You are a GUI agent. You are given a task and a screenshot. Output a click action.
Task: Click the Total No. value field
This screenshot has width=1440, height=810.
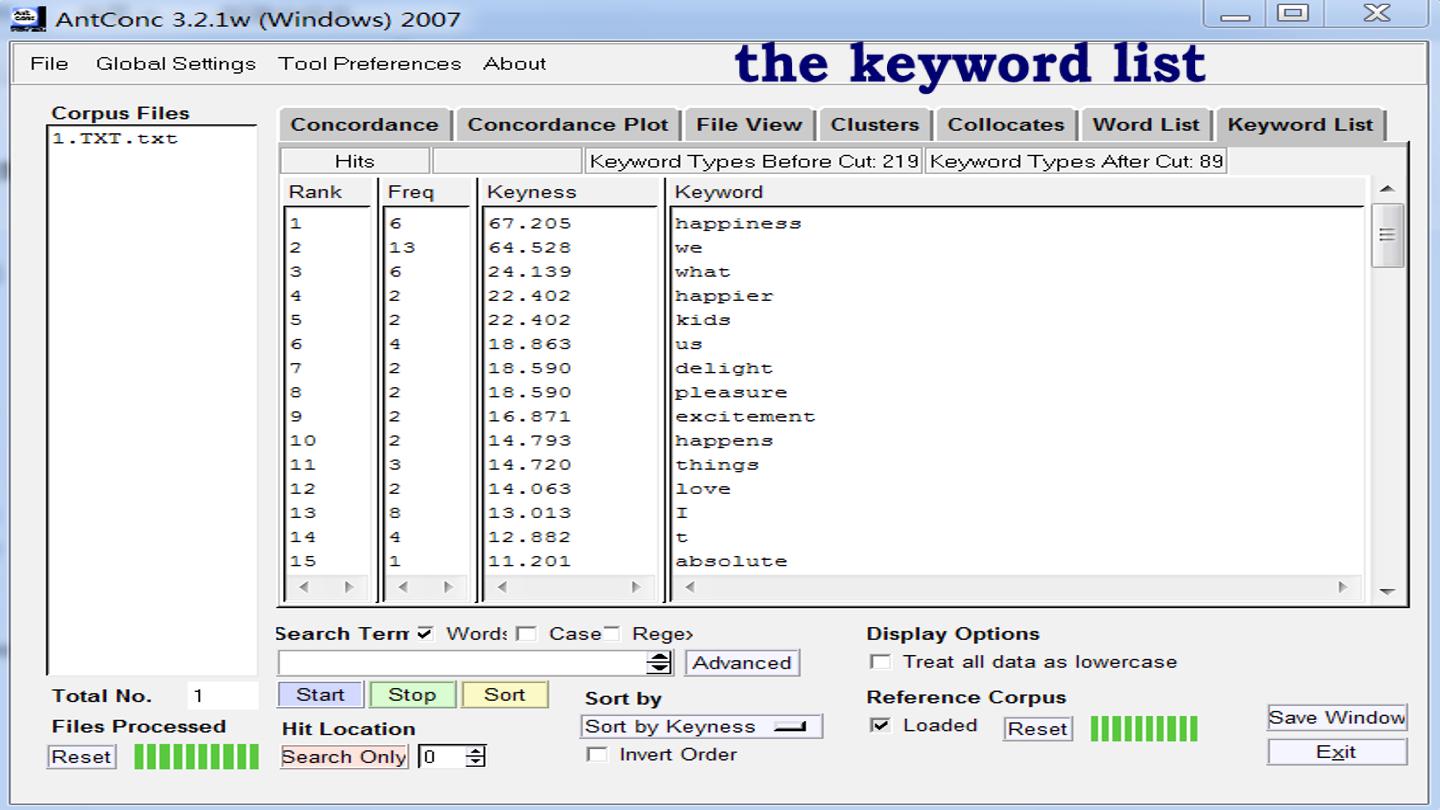(222, 696)
